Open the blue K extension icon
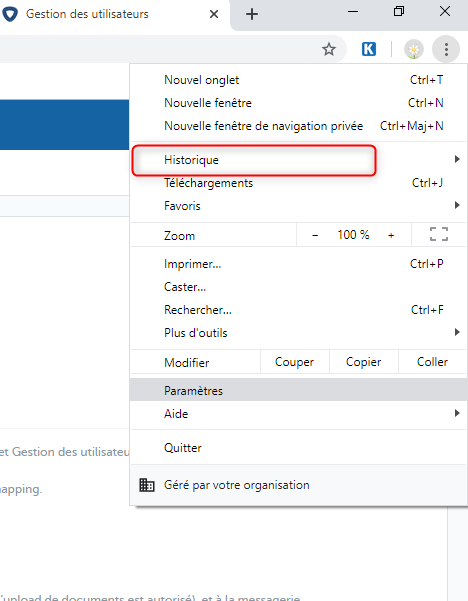Image resolution: width=468 pixels, height=601 pixels. (369, 49)
